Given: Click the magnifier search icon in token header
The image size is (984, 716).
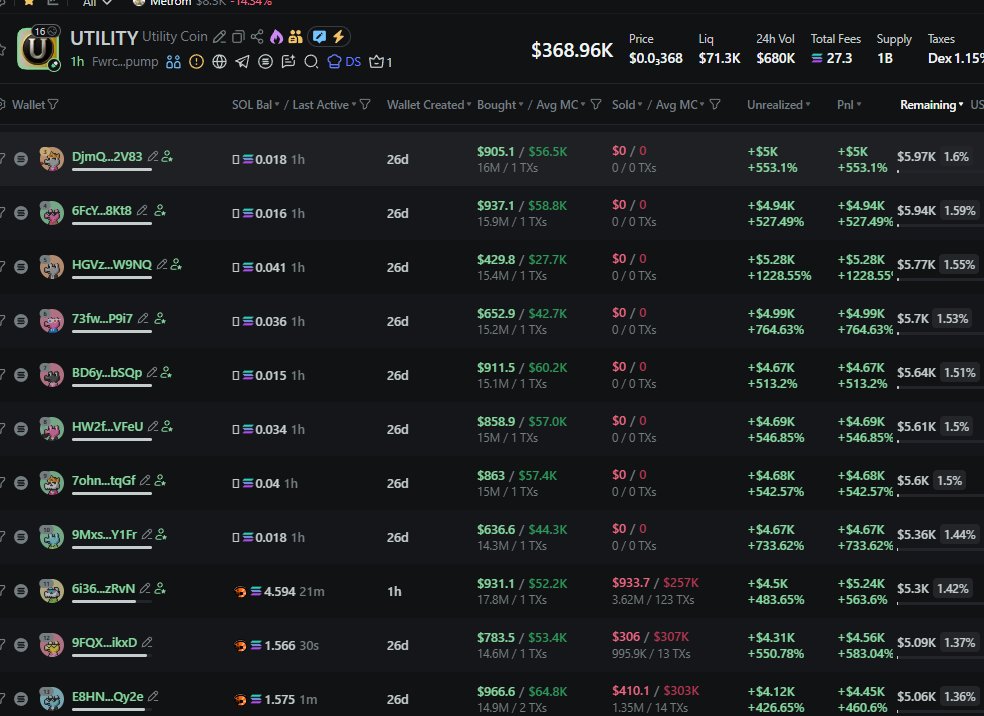Looking at the screenshot, I should (x=311, y=62).
